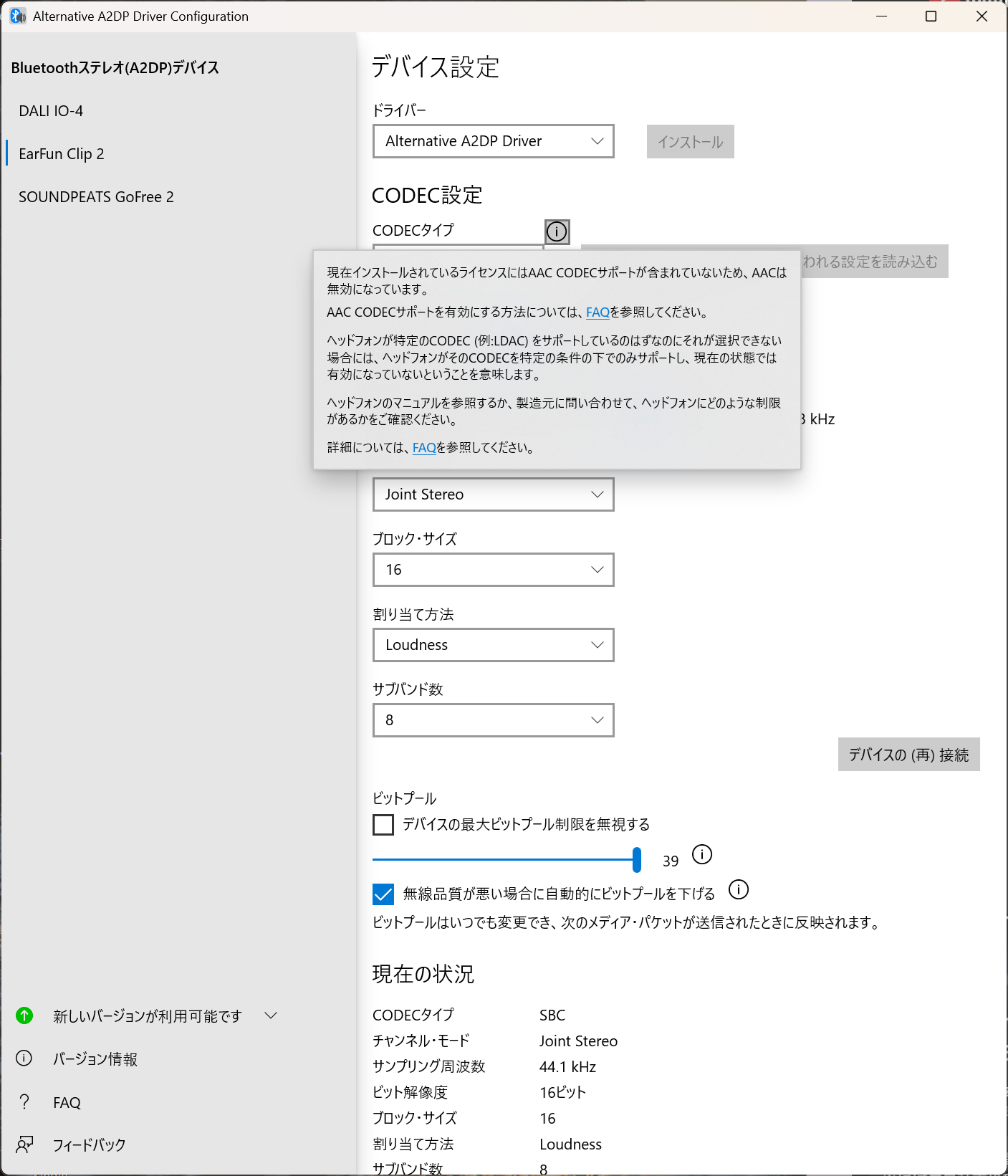
Task: Click the Bluetooth app icon in title bar
Action: pyautogui.click(x=18, y=16)
